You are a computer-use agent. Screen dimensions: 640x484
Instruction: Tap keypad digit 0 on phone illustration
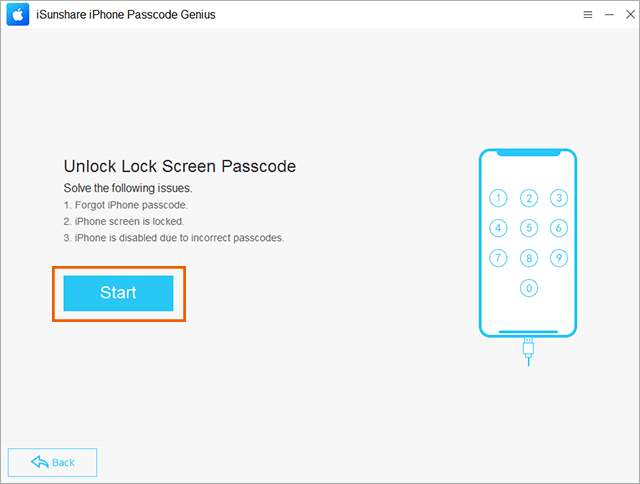(x=529, y=288)
